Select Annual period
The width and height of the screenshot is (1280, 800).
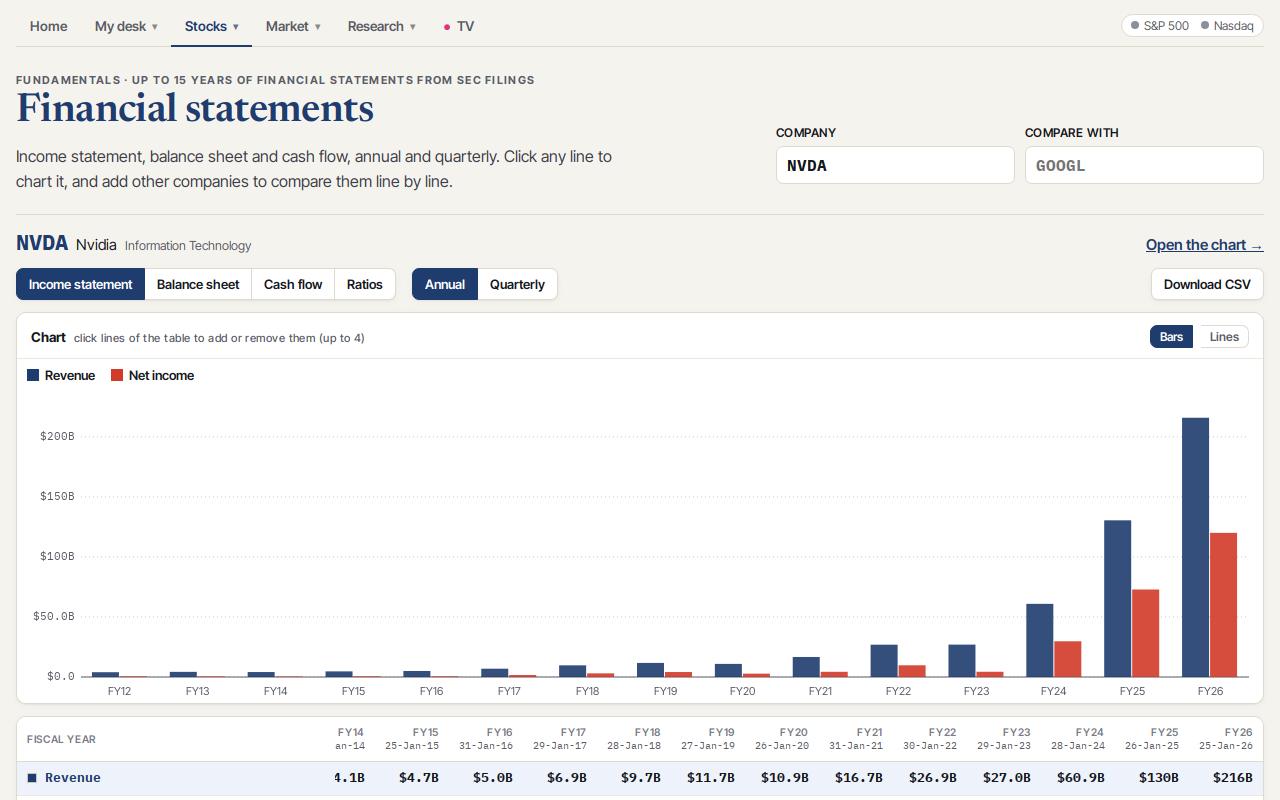(x=445, y=284)
